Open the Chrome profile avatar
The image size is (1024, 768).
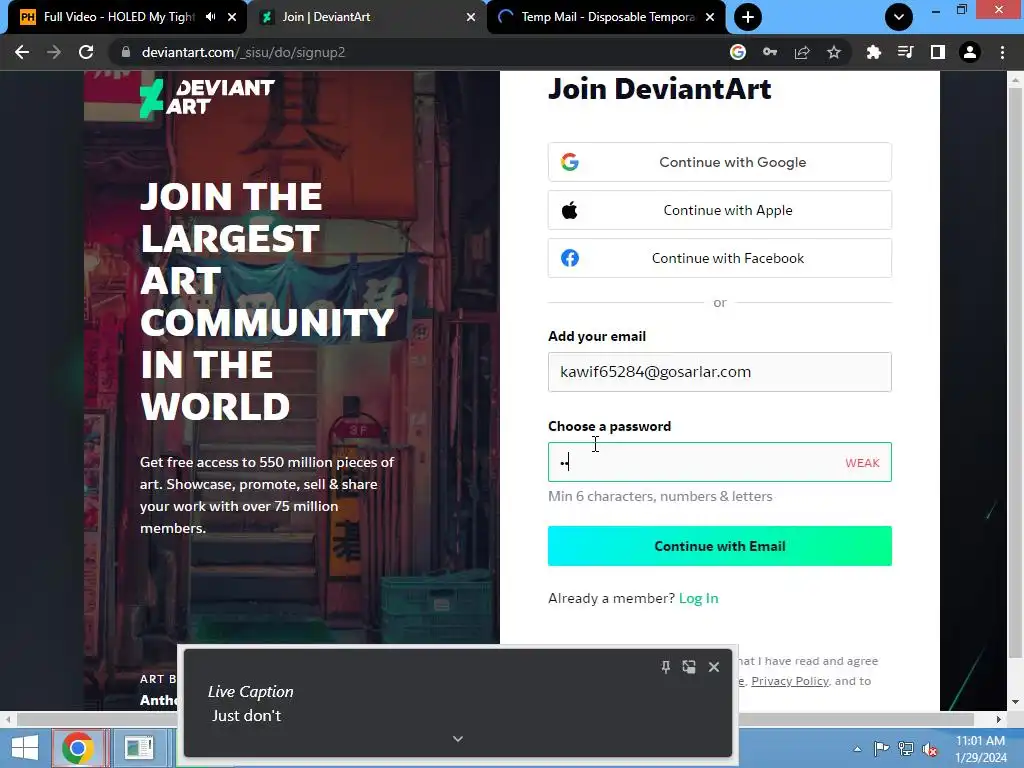(x=970, y=52)
